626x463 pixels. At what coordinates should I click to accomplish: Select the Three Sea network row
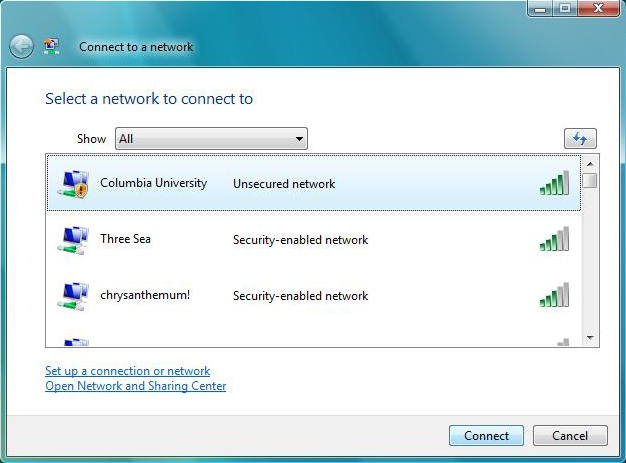(x=314, y=239)
